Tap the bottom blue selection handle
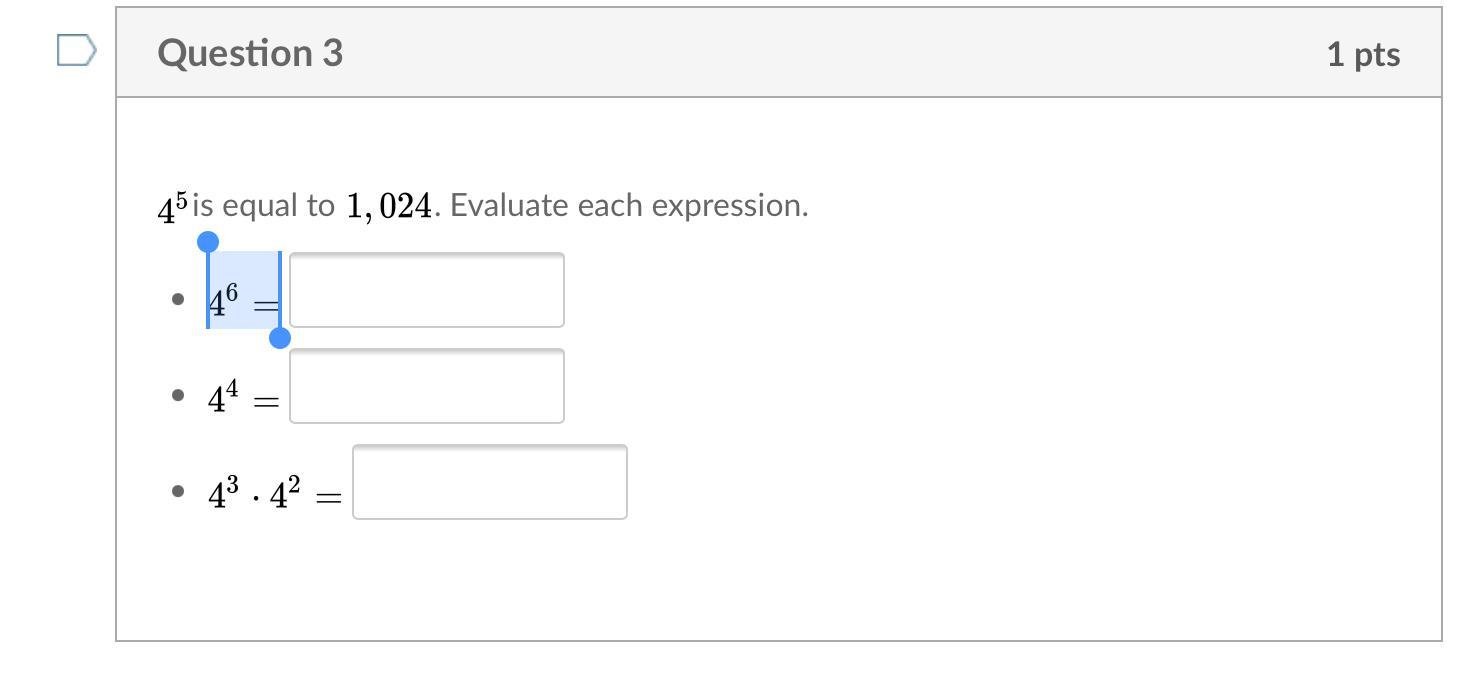 coord(280,338)
